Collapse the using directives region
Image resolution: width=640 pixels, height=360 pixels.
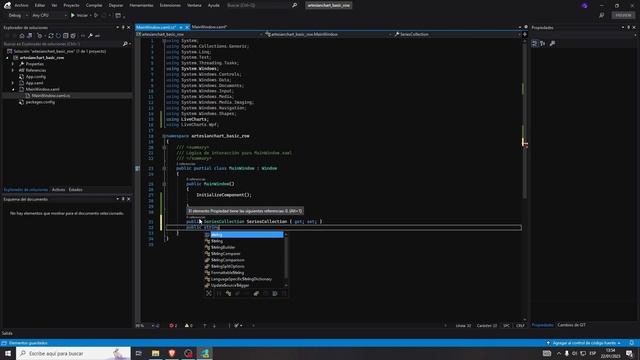click(164, 41)
